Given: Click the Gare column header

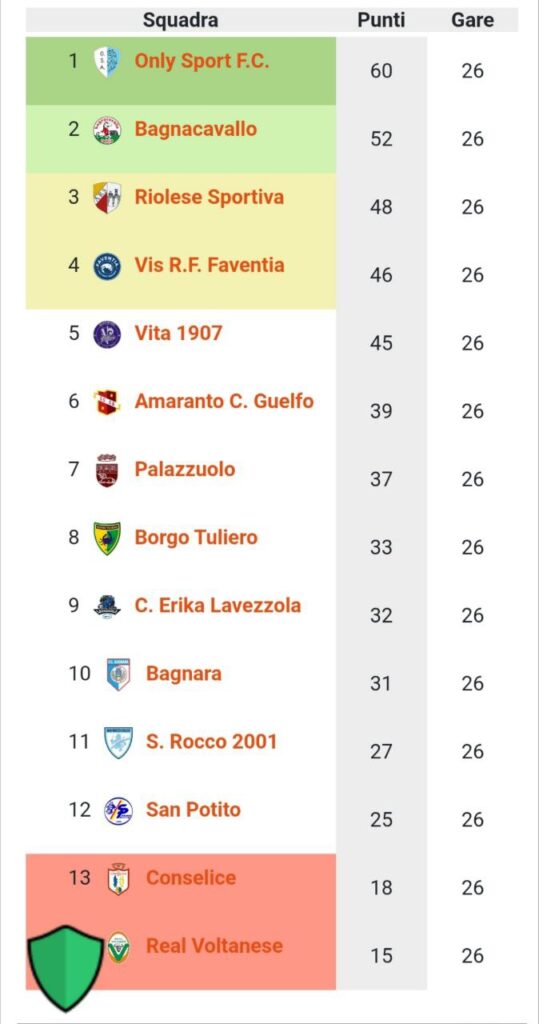Looking at the screenshot, I should 472,20.
